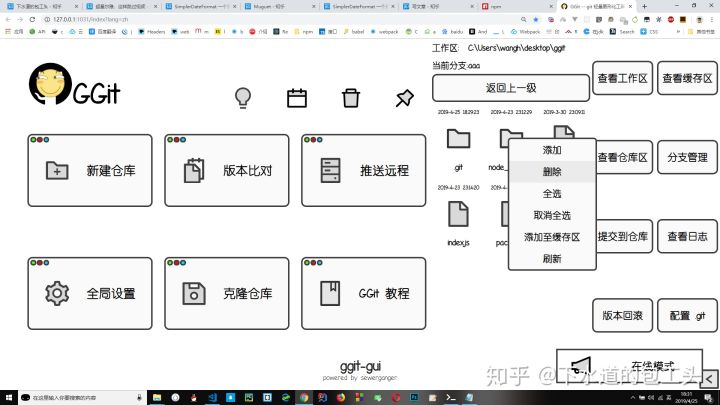Open the Firefox icon in the taskbar
The width and height of the screenshot is (720, 405).
coord(341,397)
